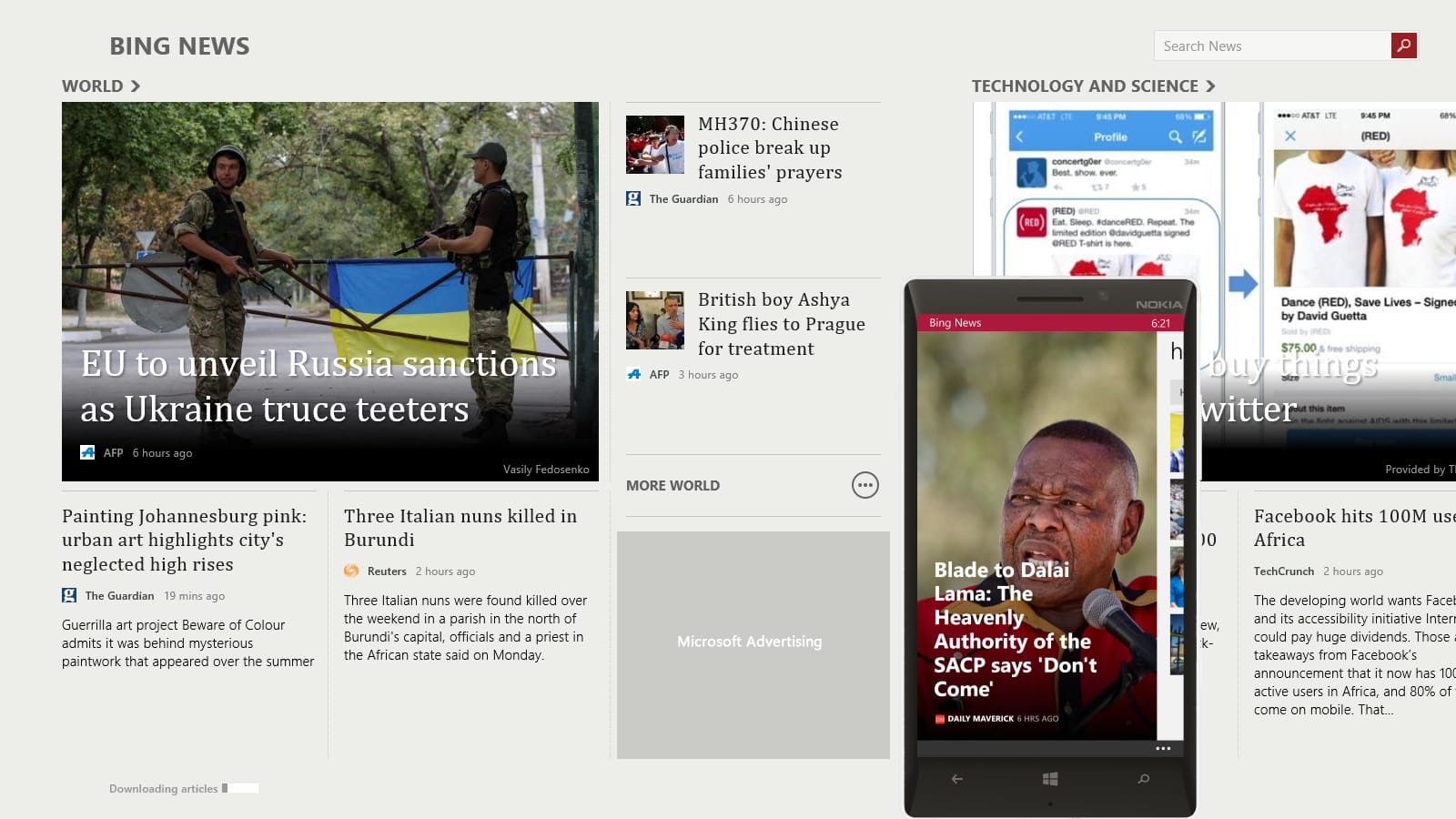Open EU to unveil Russia sanctions story
1456x819 pixels.
tap(318, 386)
